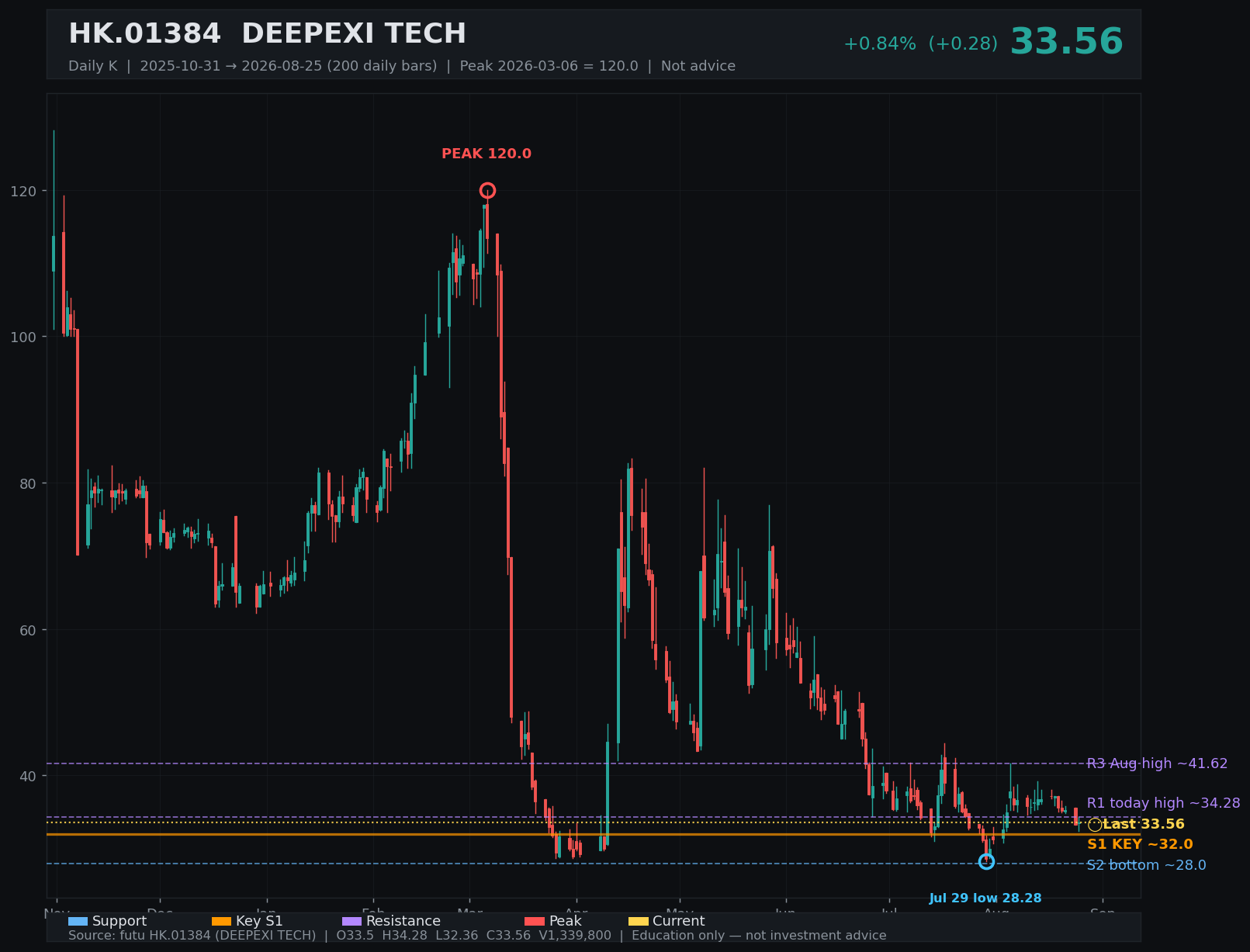Click the large 33.56 price in header
Viewport: 1250px width, 952px height.
pyautogui.click(x=1066, y=42)
